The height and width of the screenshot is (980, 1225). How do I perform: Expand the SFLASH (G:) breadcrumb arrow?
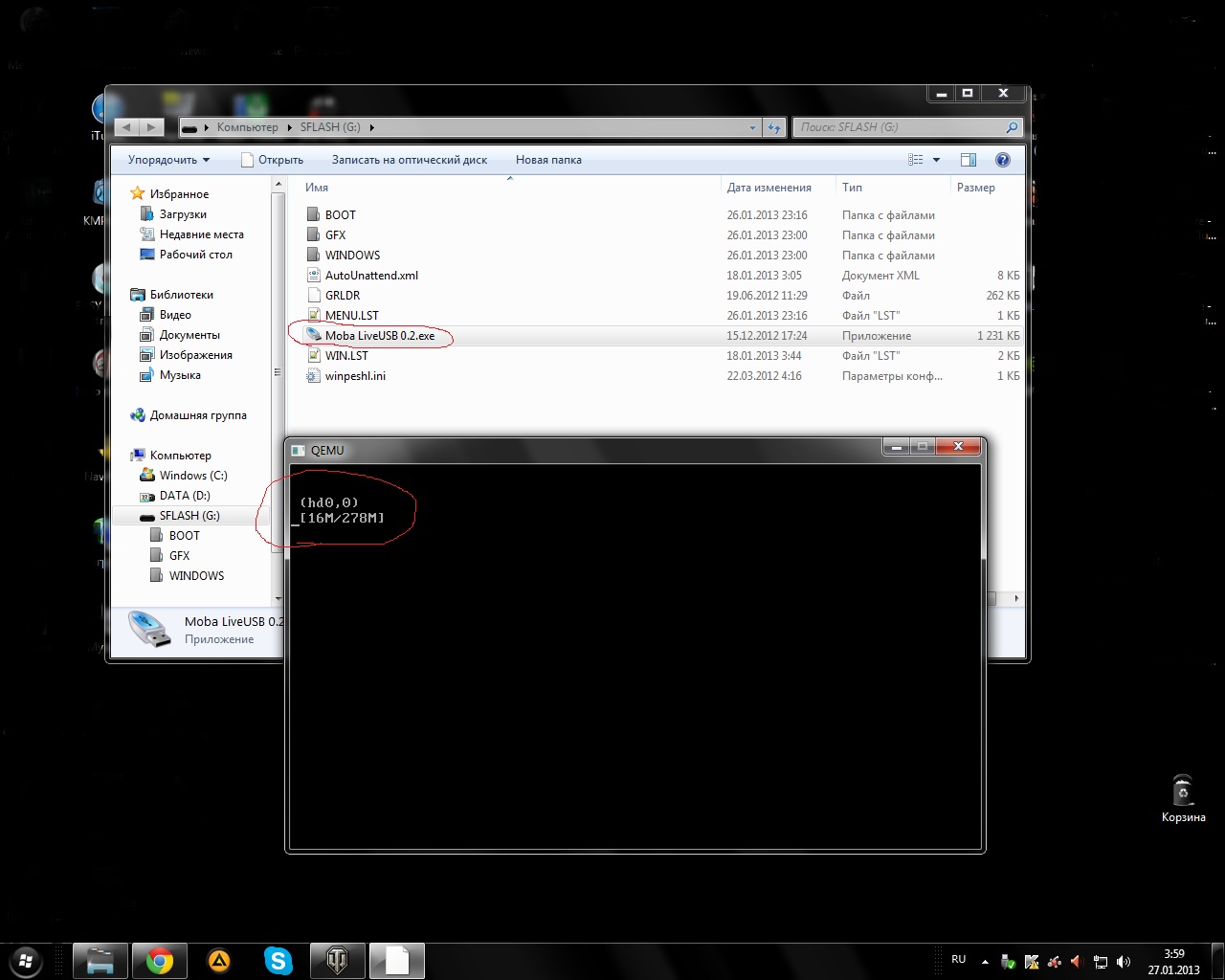point(371,127)
